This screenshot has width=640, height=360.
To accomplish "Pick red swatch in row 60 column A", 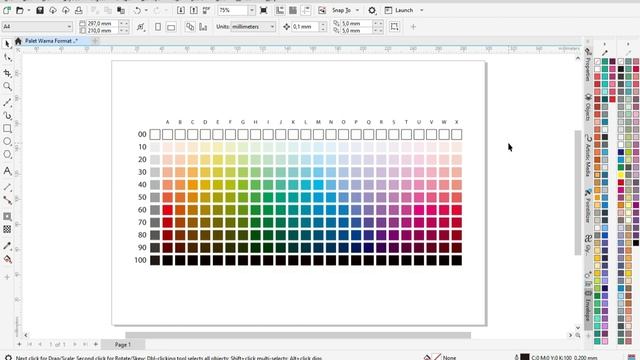I will [167, 210].
